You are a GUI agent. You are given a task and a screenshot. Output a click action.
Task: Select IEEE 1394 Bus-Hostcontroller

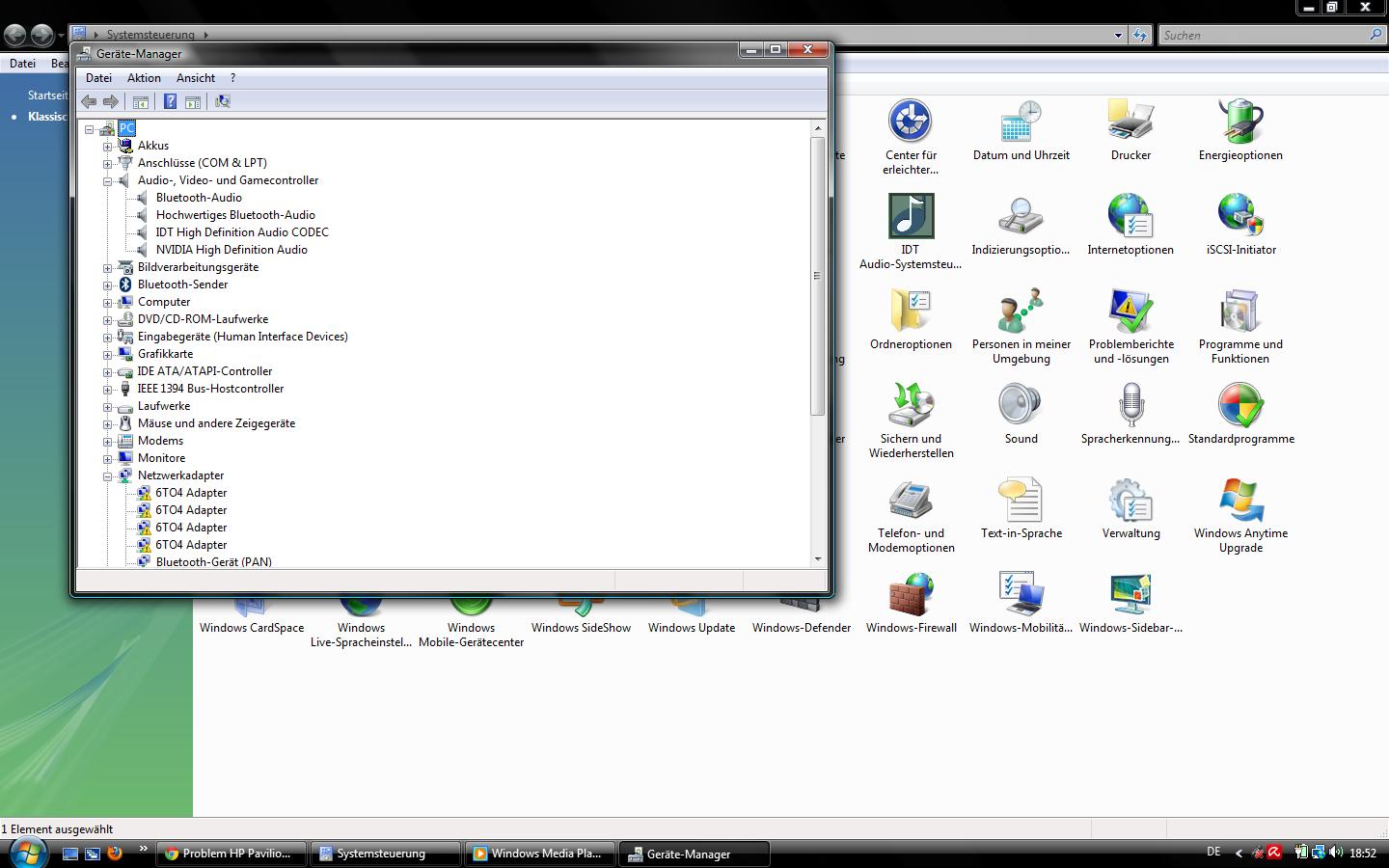point(210,389)
